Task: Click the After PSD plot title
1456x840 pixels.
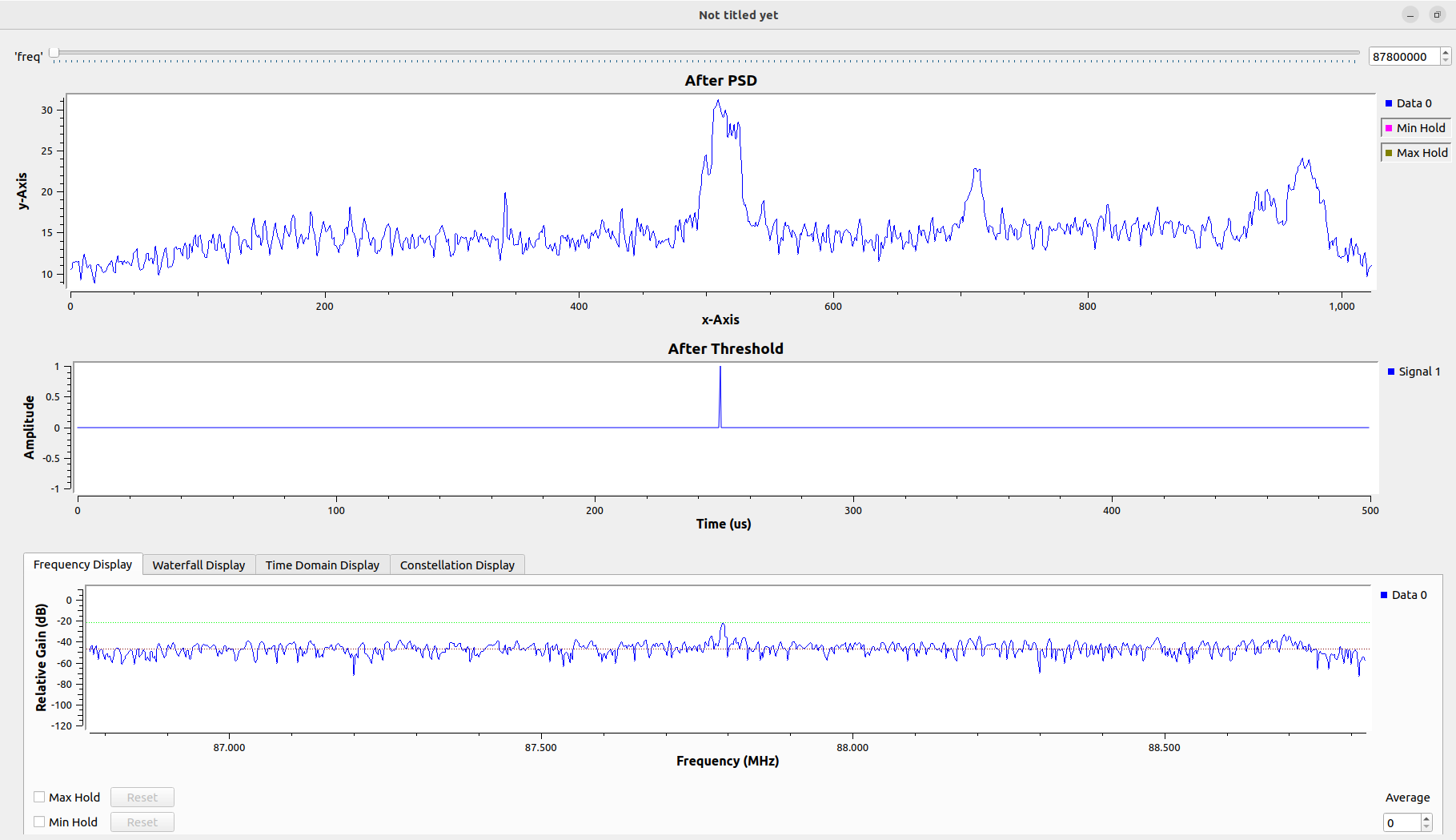Action: [720, 80]
